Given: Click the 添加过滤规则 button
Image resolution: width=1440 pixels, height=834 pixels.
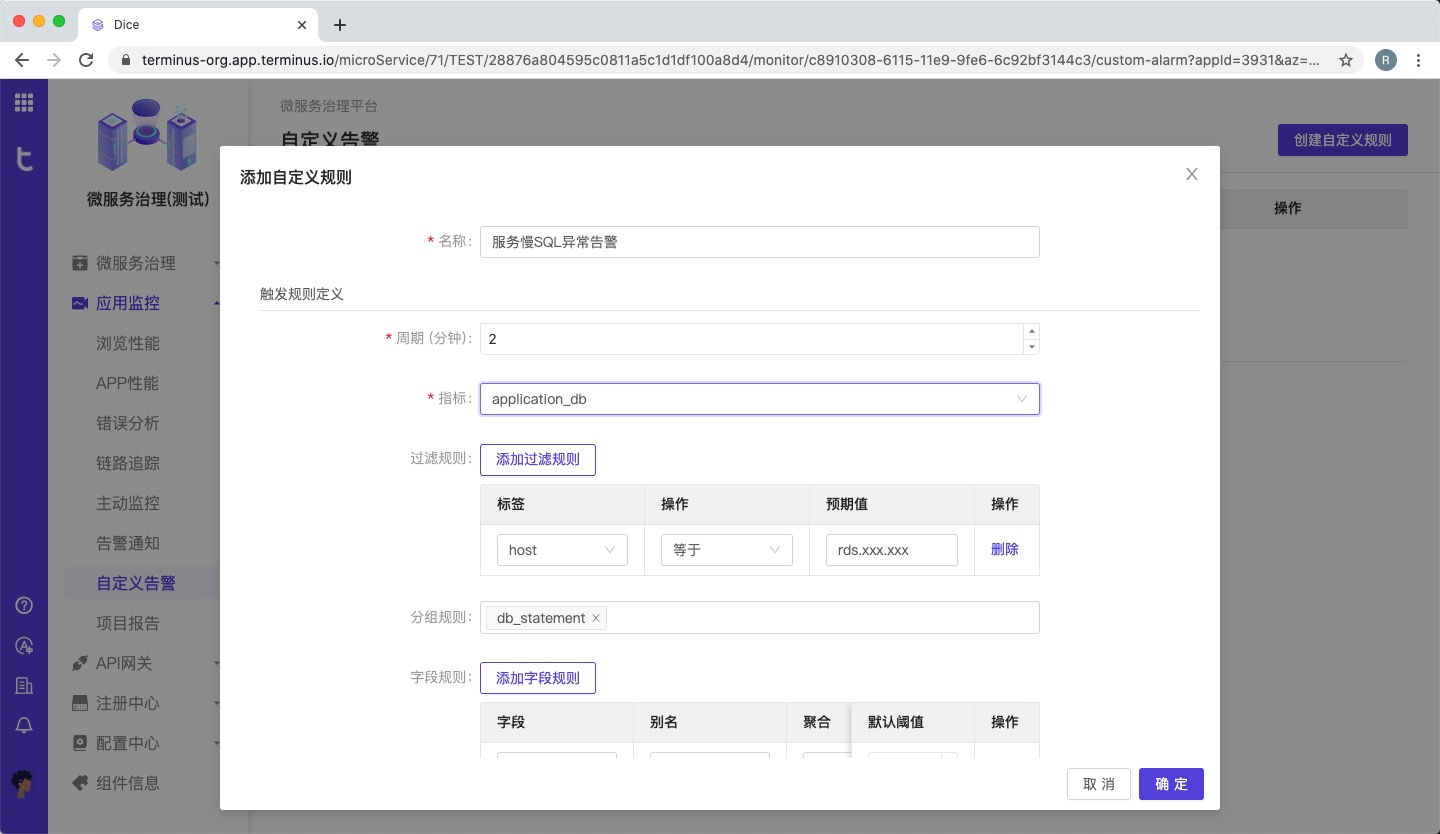Looking at the screenshot, I should (x=538, y=459).
